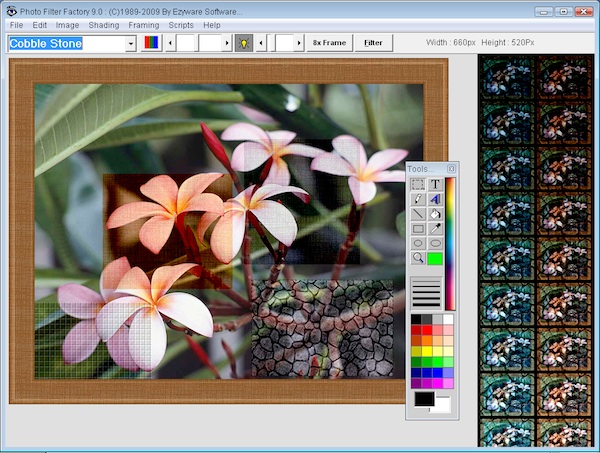
Task: Open the Cobble Stone filter dropdown
Action: (x=131, y=44)
